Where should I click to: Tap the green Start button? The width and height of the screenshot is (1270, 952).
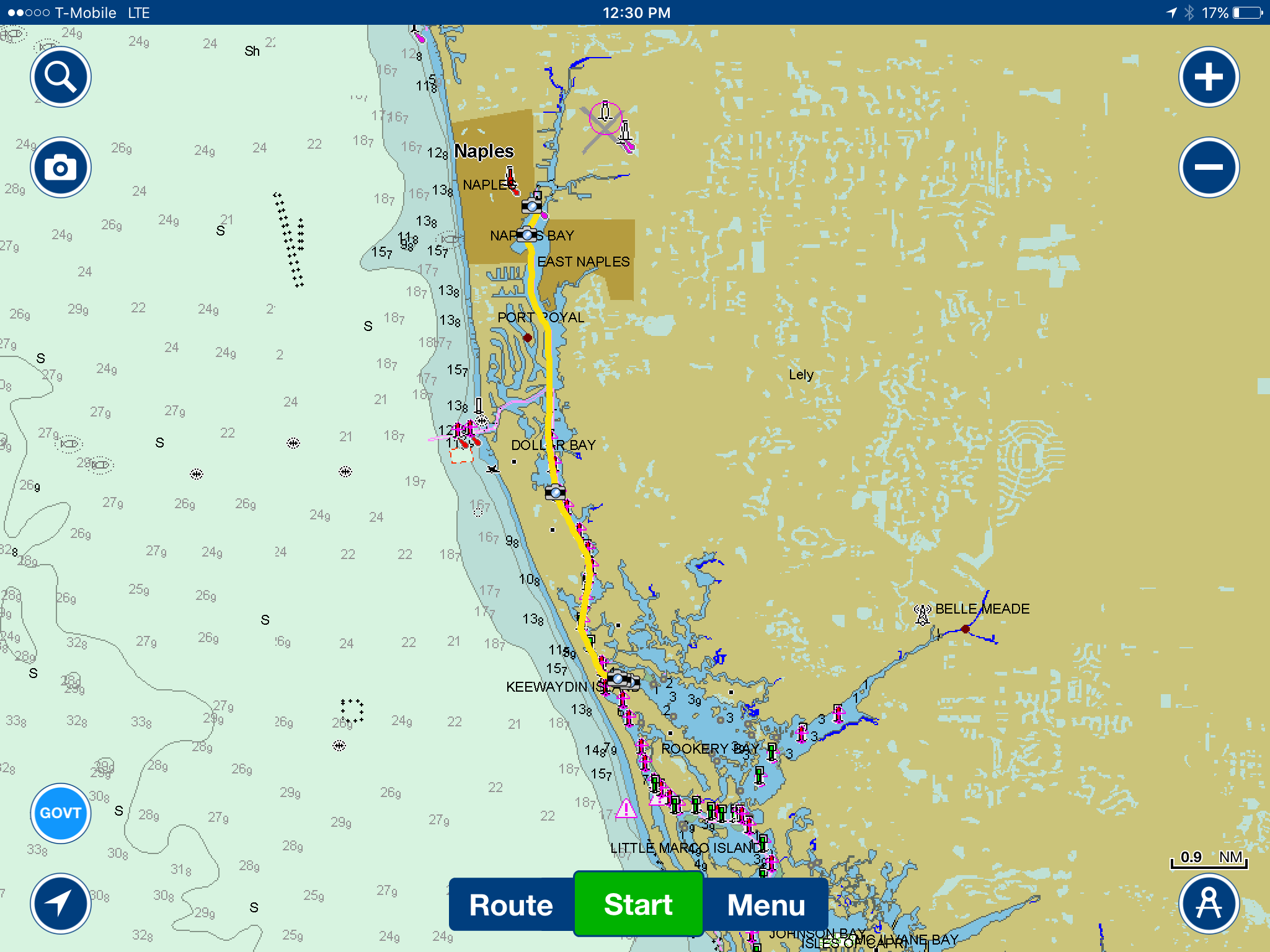click(x=638, y=904)
